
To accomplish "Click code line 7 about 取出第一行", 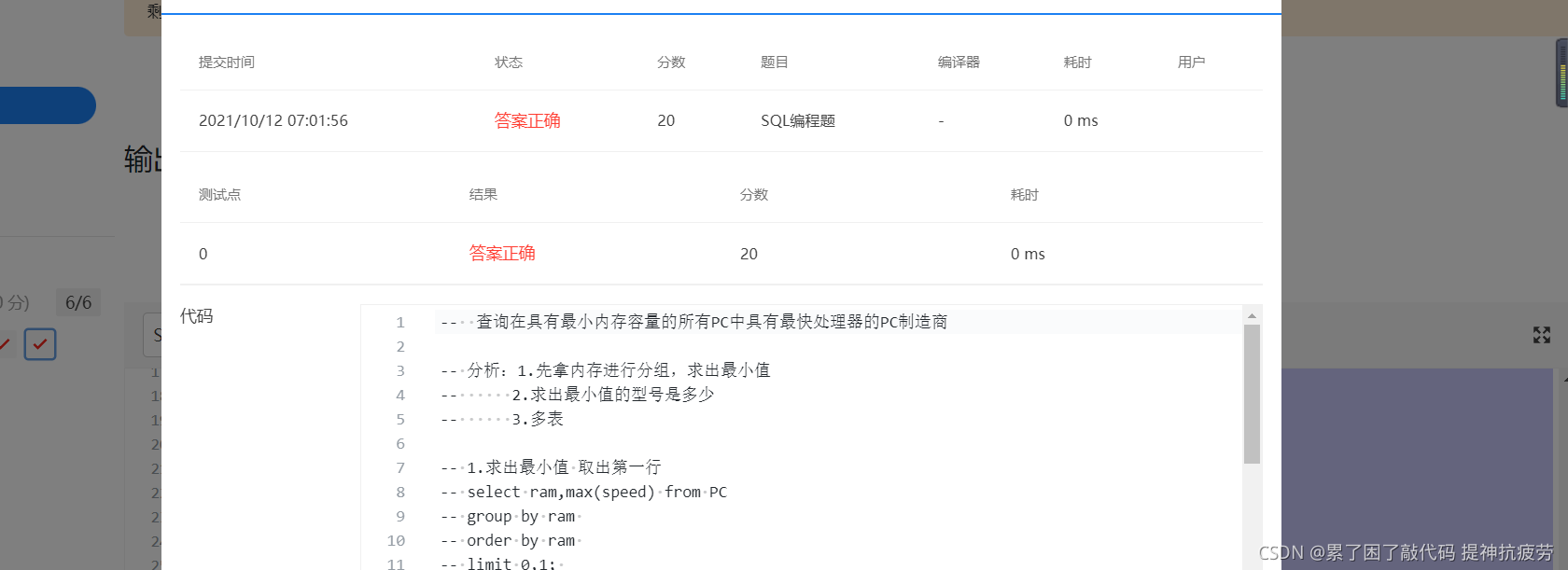I will point(551,467).
